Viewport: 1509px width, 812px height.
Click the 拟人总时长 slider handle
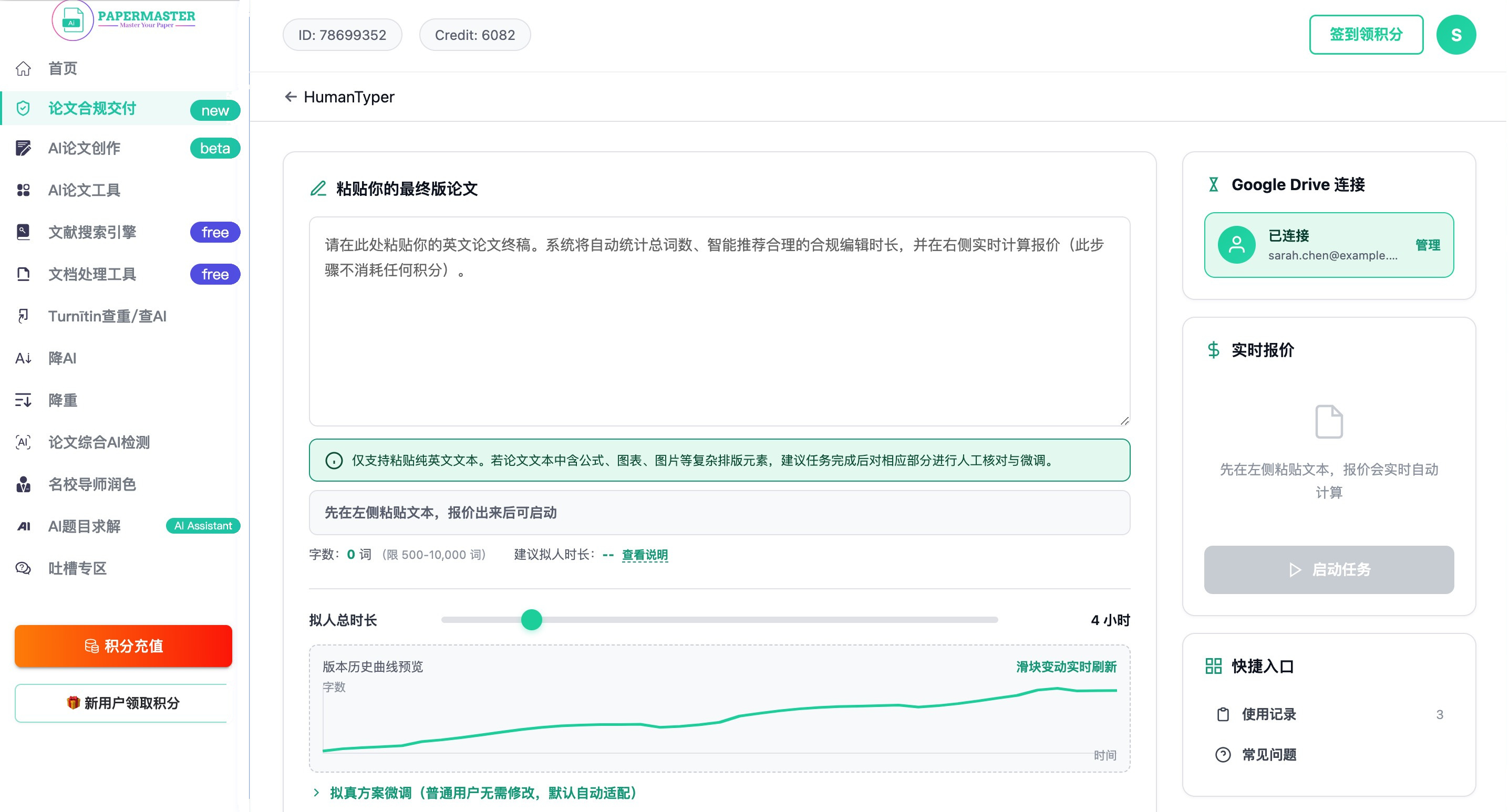click(x=531, y=619)
